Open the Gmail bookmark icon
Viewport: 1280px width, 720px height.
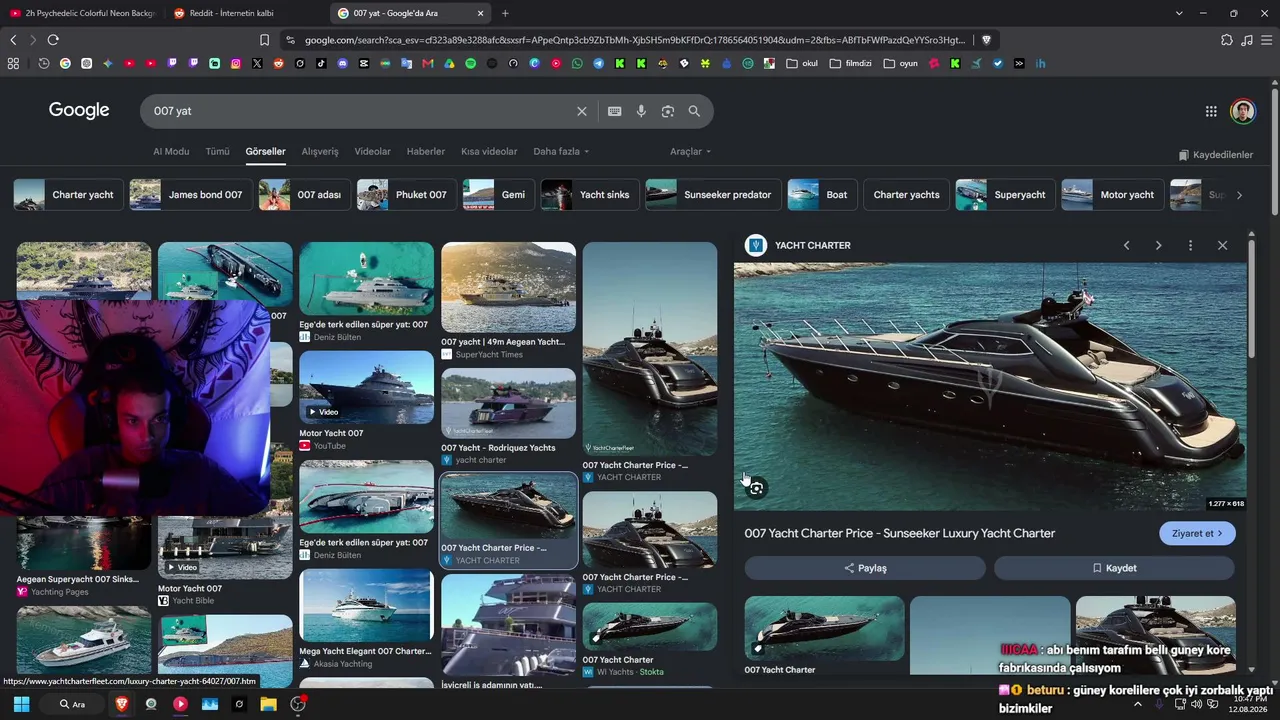point(428,63)
